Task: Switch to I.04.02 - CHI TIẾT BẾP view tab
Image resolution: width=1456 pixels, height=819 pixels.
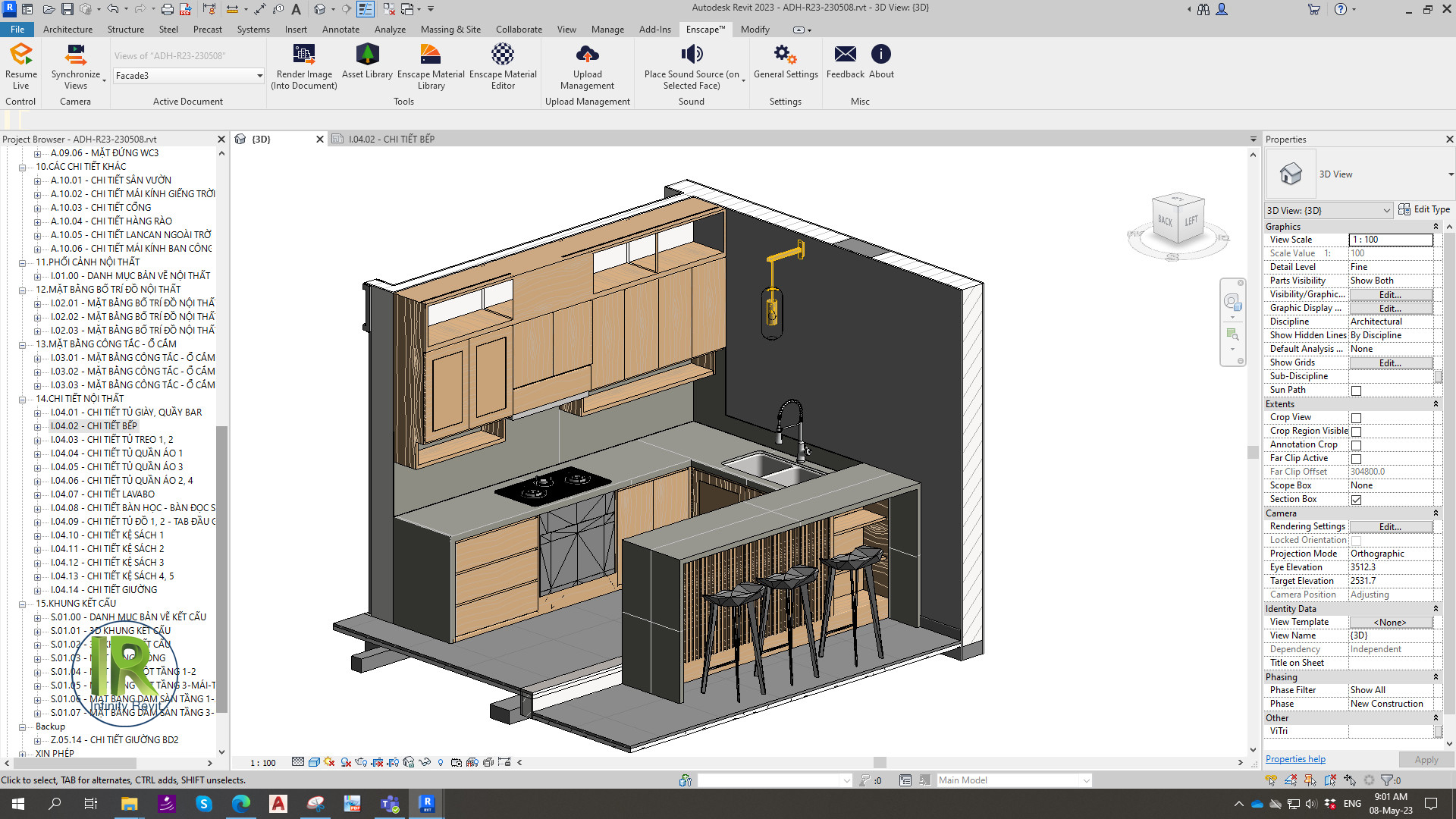Action: pos(391,140)
